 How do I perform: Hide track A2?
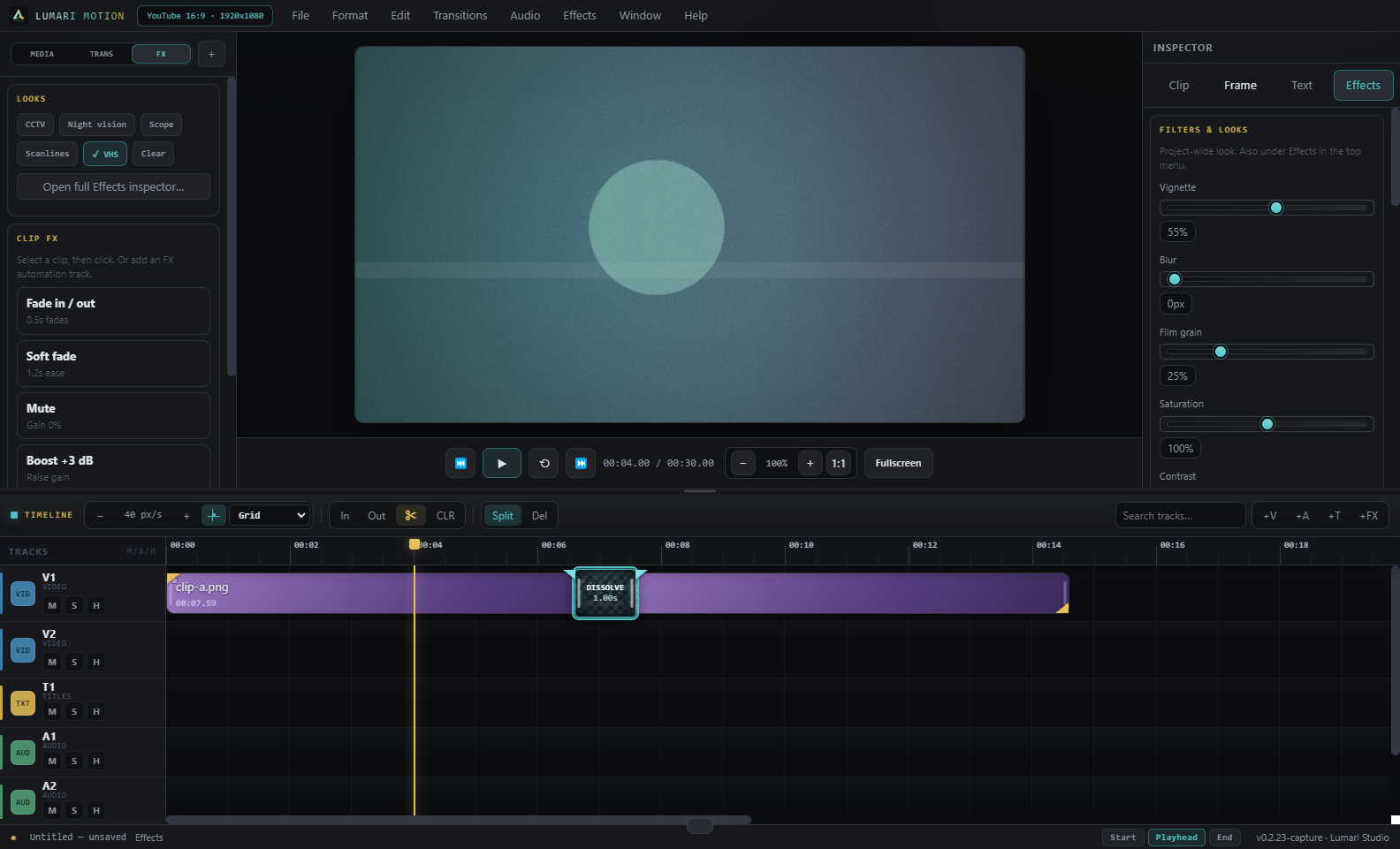[x=96, y=810]
